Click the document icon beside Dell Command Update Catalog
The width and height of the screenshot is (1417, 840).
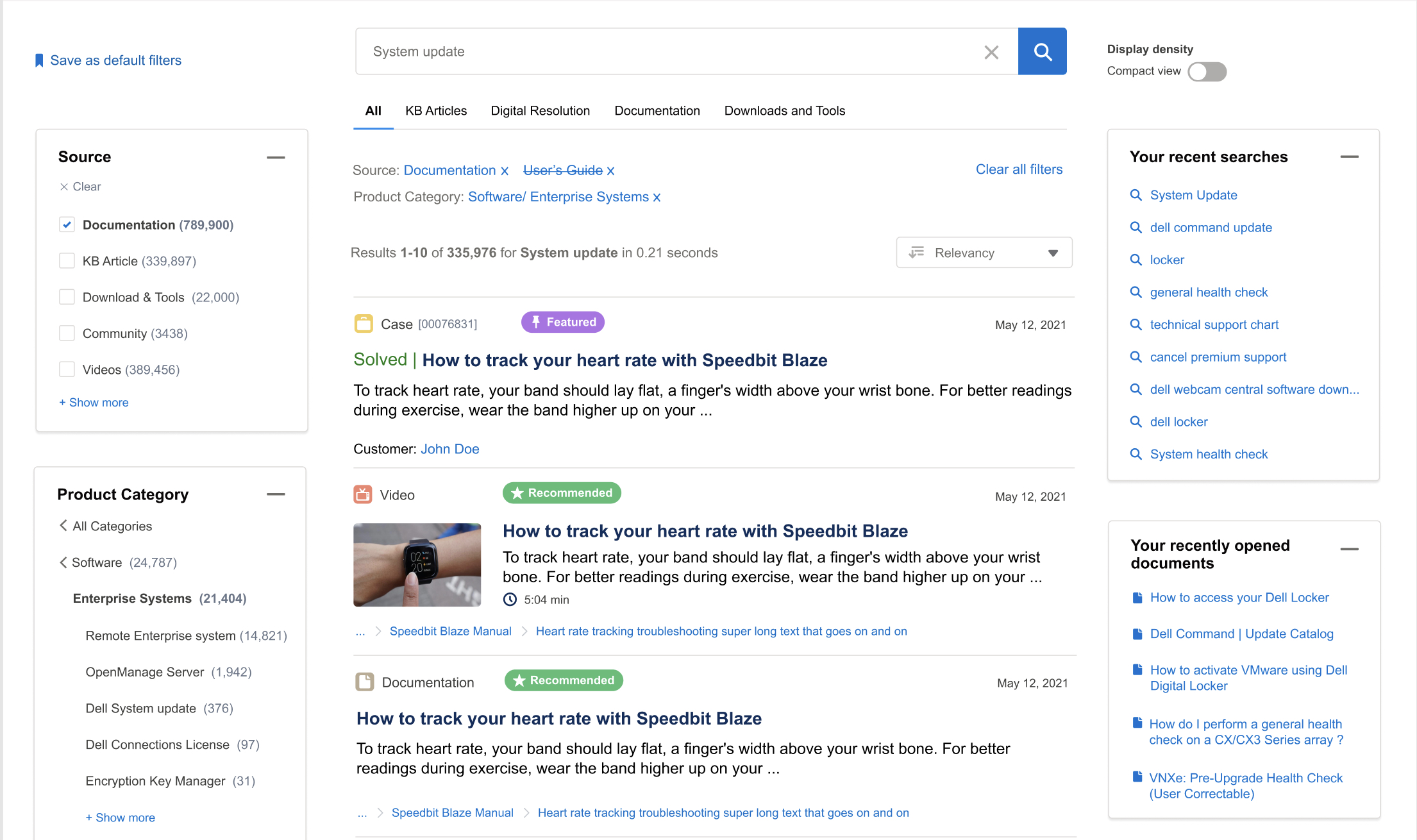(x=1137, y=634)
